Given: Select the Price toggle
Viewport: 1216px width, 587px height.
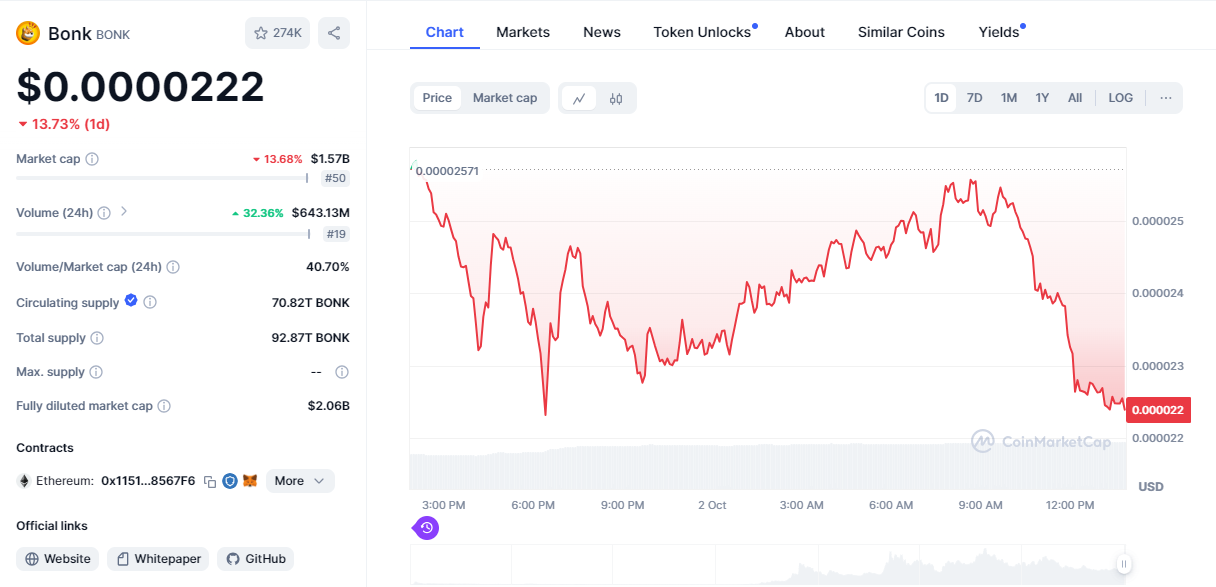Looking at the screenshot, I should coord(437,98).
